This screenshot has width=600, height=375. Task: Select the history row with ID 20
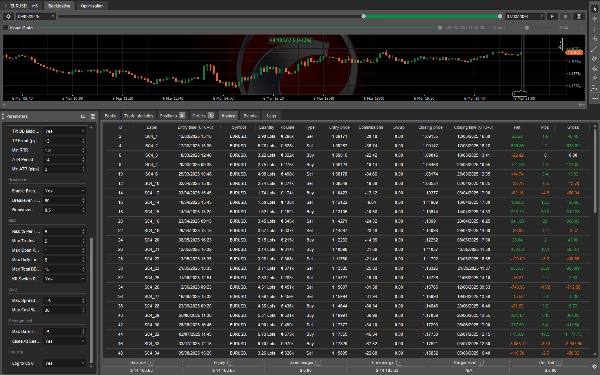pyautogui.click(x=348, y=221)
